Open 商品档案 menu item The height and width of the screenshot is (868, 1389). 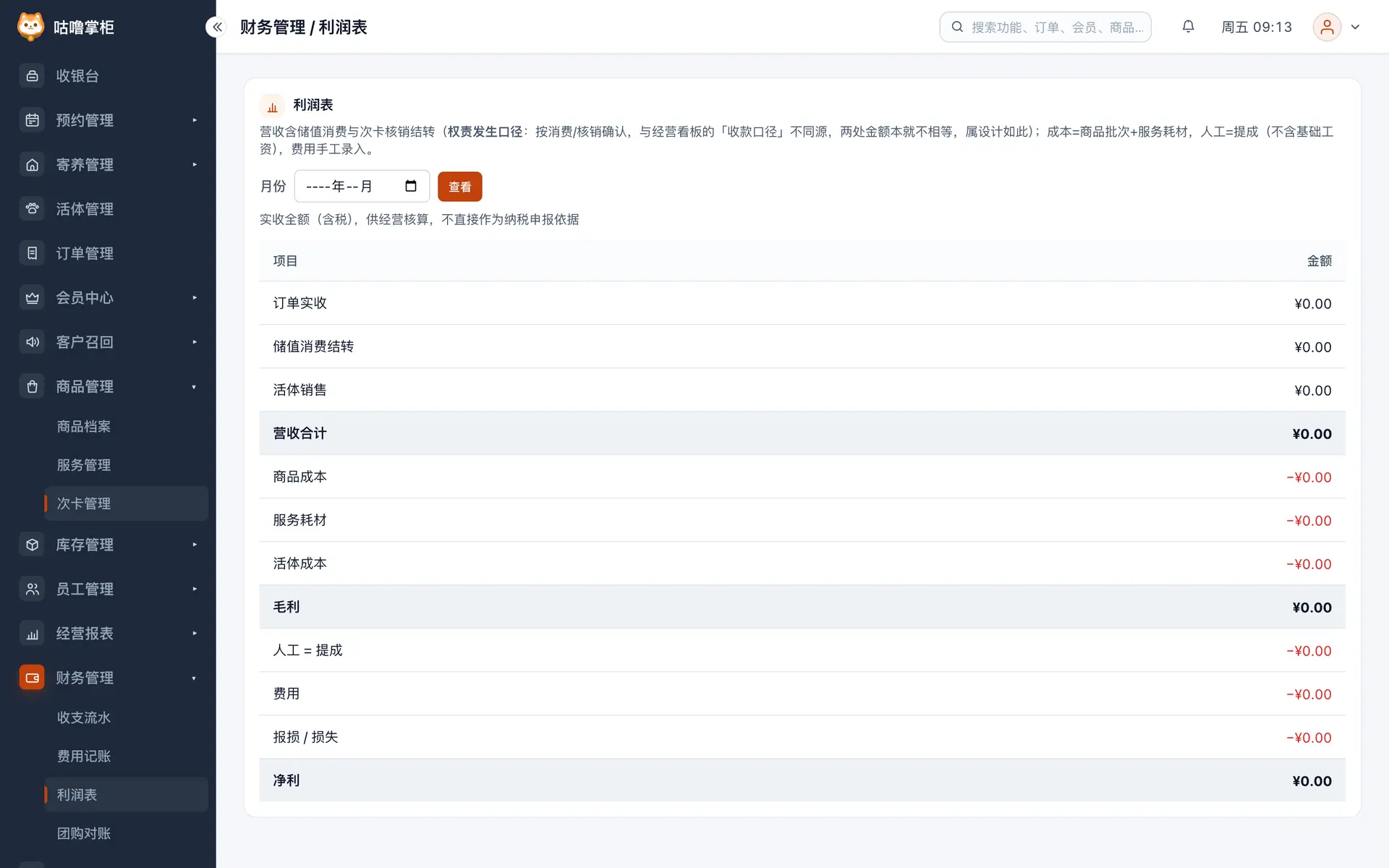[x=126, y=427]
